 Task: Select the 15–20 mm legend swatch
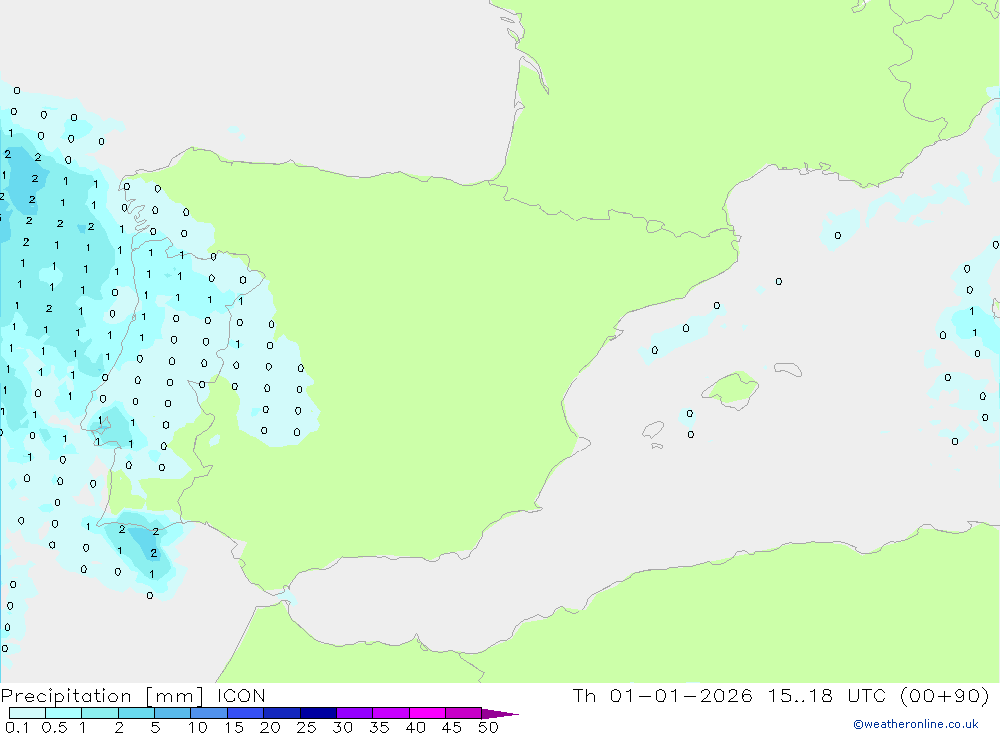click(x=245, y=713)
